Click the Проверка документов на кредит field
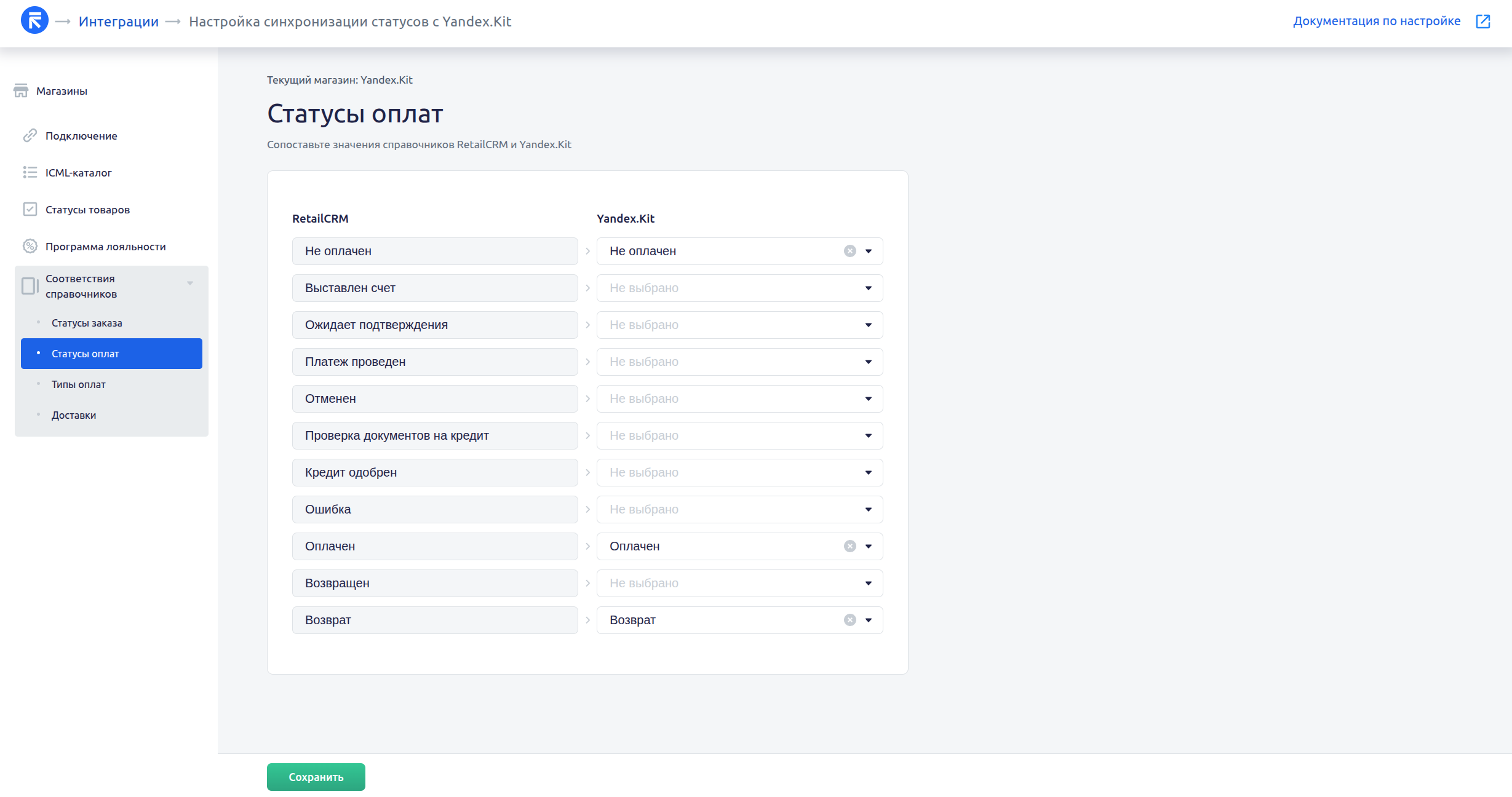Screen dimensions: 1512x797 (435, 435)
